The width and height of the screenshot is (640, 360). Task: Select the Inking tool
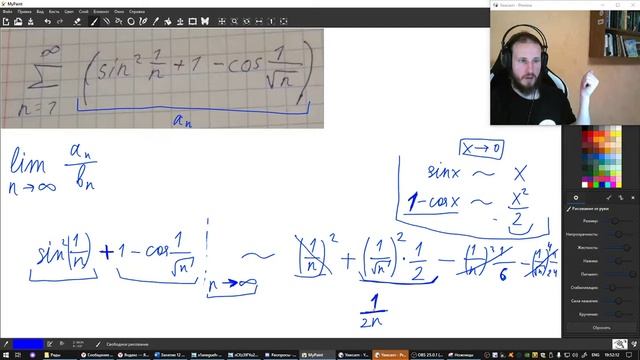(143, 21)
